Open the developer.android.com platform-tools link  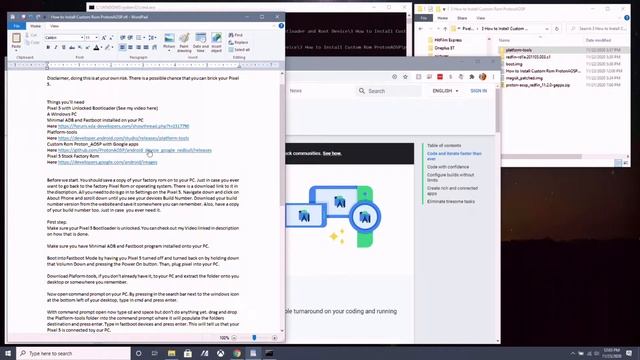123,138
